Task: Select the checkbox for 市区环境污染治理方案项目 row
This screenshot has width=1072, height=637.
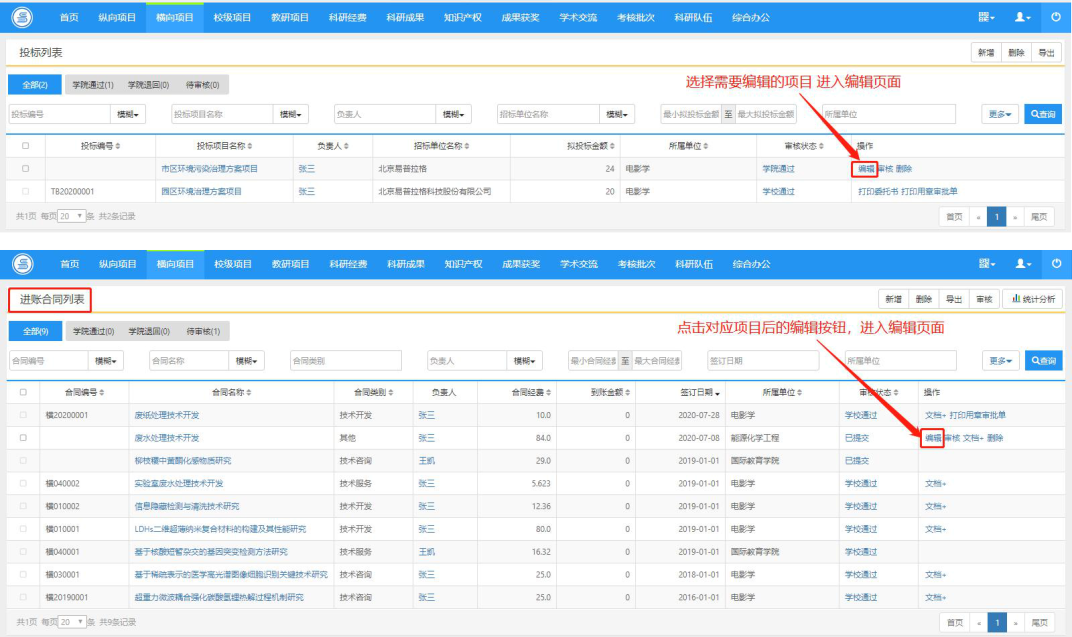Action: pos(25,168)
